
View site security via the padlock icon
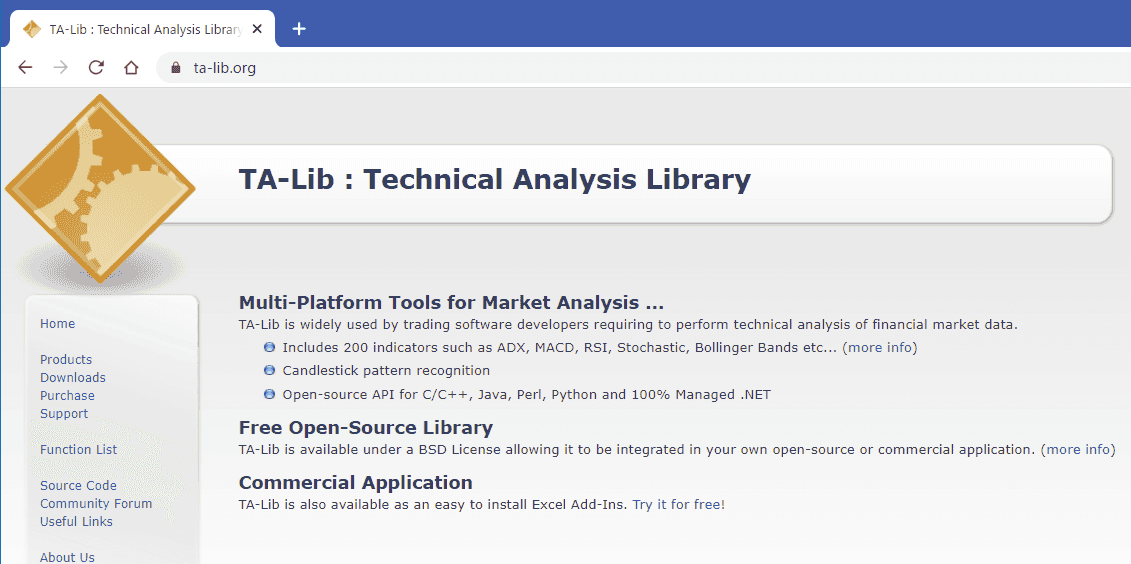[x=174, y=68]
